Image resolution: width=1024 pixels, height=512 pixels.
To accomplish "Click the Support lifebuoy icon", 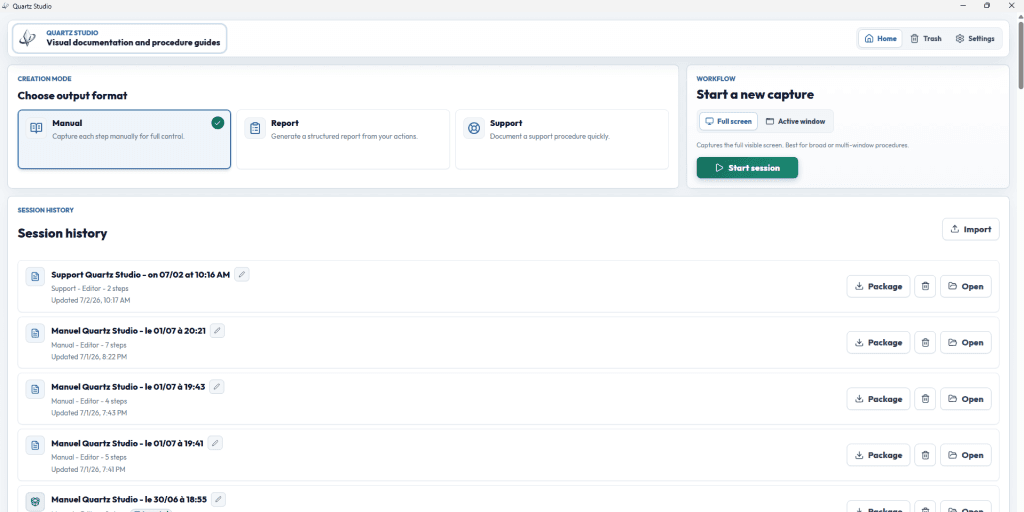I will [x=474, y=128].
